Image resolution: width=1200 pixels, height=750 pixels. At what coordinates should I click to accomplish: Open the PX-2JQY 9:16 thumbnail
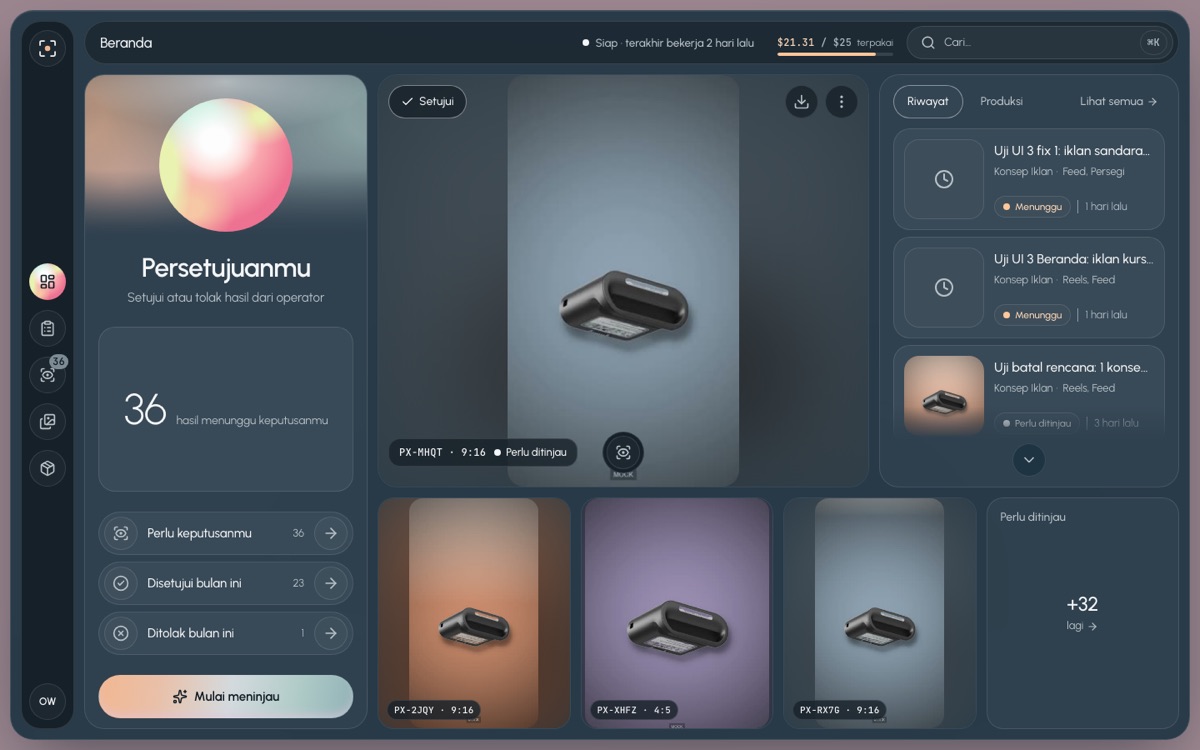pos(474,613)
